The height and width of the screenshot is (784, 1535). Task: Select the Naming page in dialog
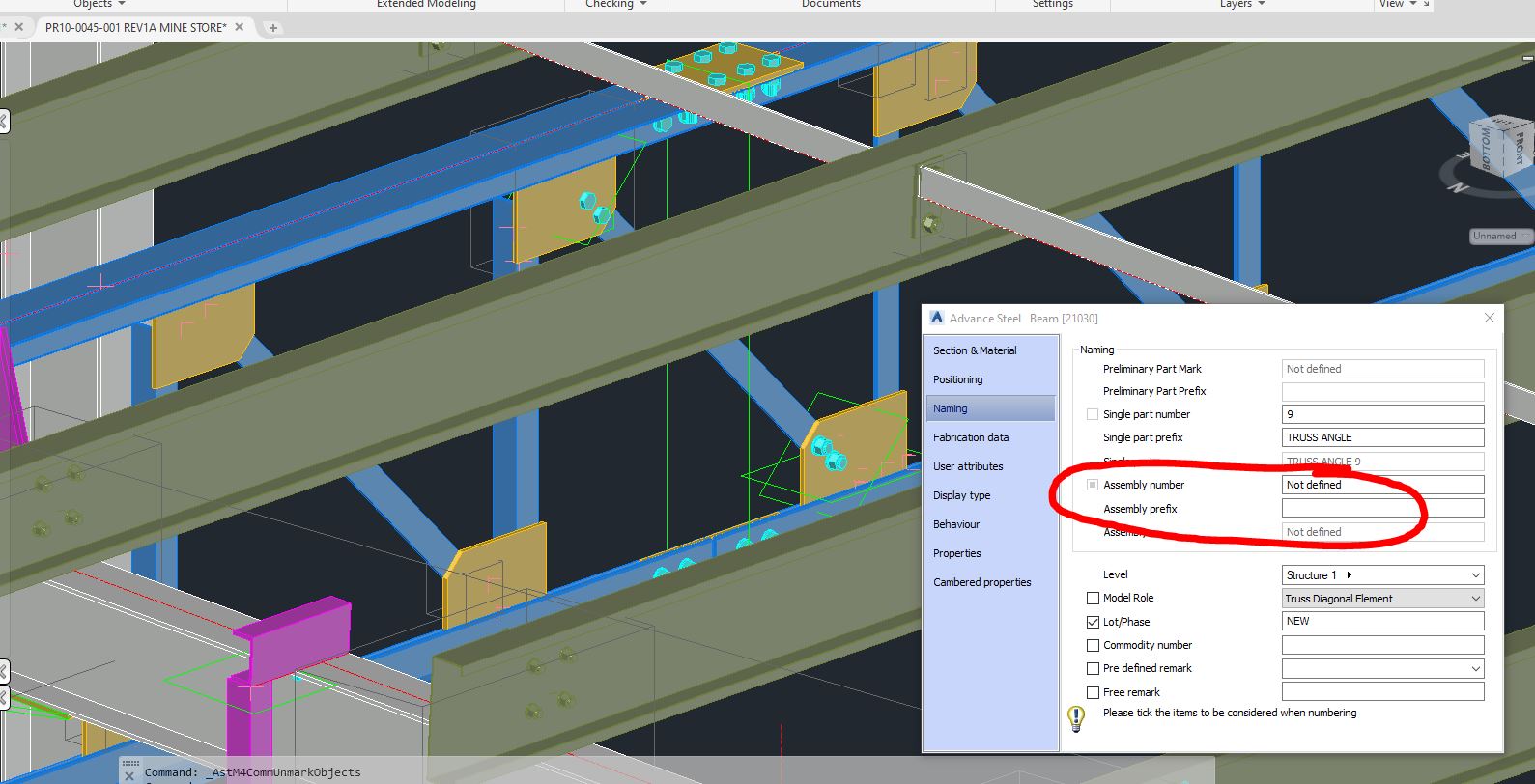pyautogui.click(x=990, y=408)
